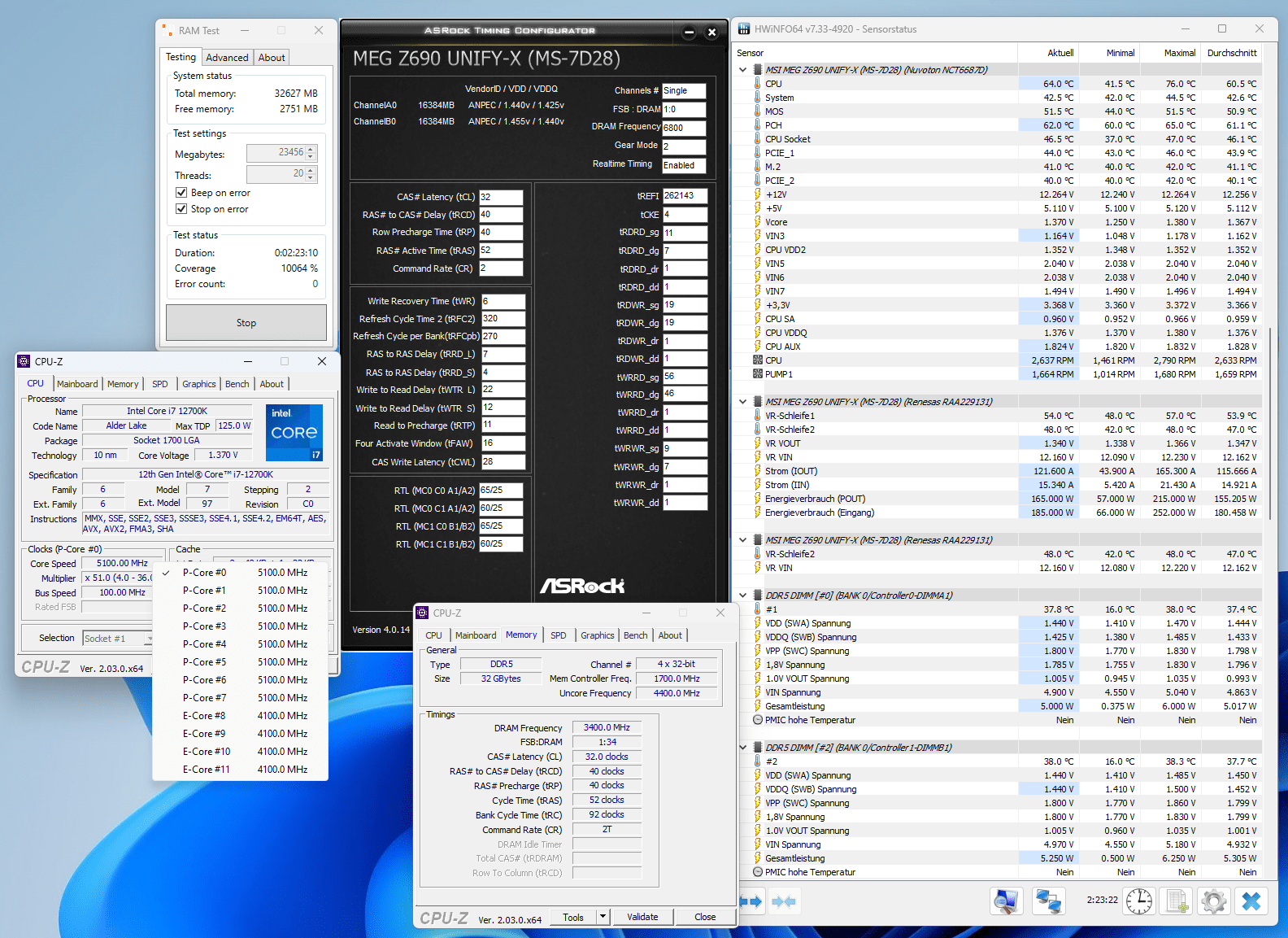Click PMIC hohe Temperatur icon for DIMM #0

(758, 720)
